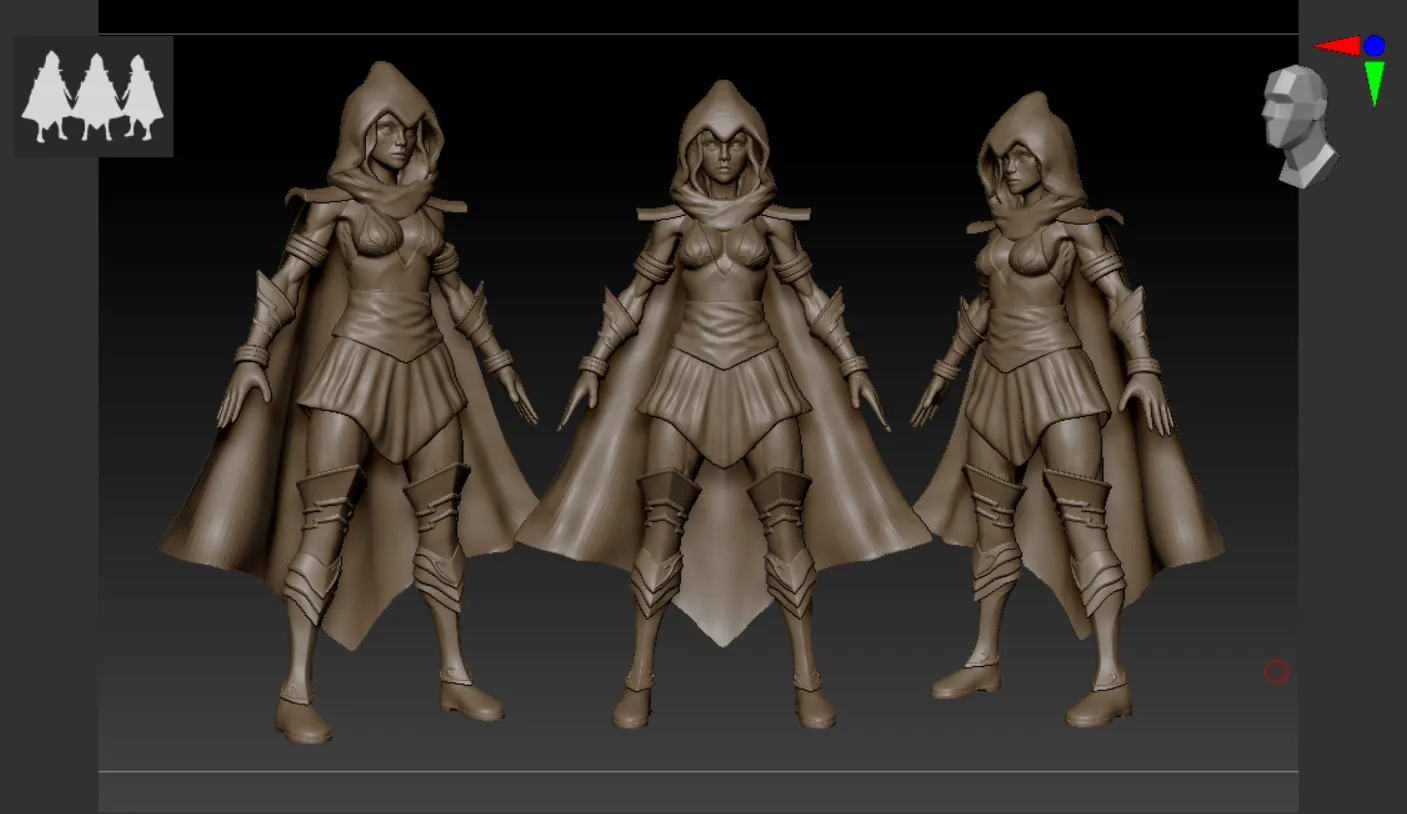The image size is (1407, 814).
Task: Click the red X-axis cone
Action: coord(1337,46)
